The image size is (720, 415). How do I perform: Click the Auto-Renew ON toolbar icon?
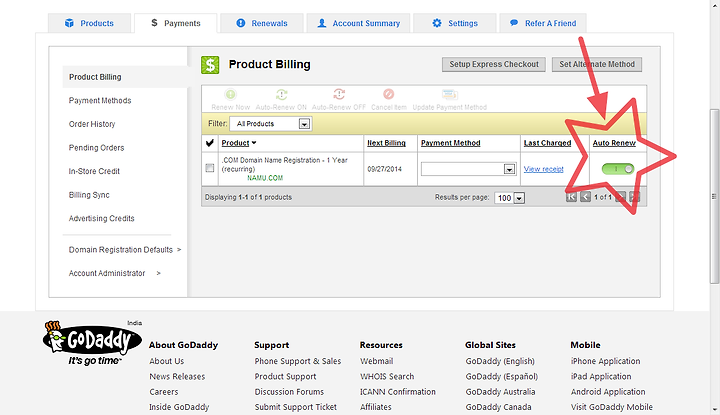click(281, 95)
